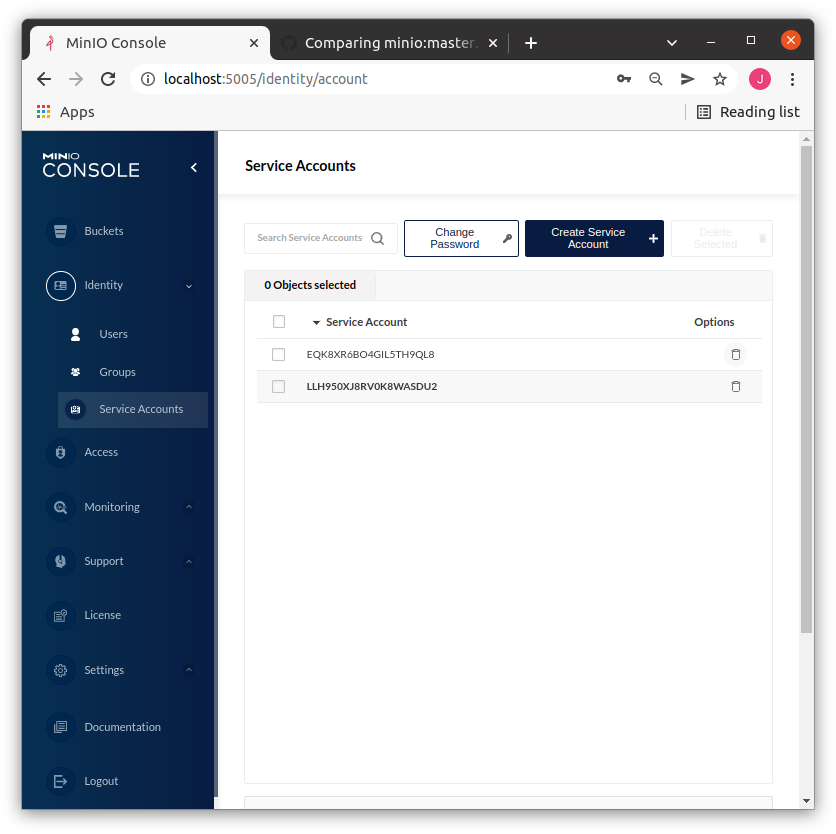Select the EQK8XR6BO4GIL5TH9QL8 account name
Image resolution: width=836 pixels, height=834 pixels.
click(x=371, y=355)
